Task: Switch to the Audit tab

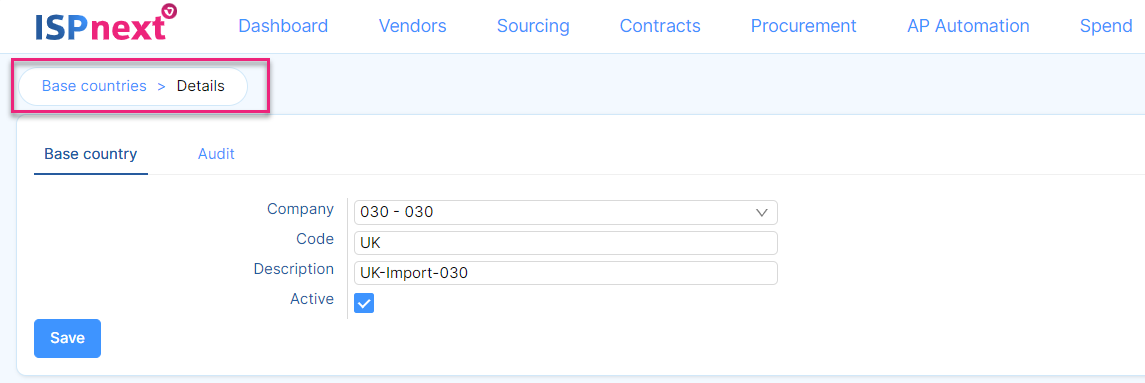Action: click(x=216, y=154)
